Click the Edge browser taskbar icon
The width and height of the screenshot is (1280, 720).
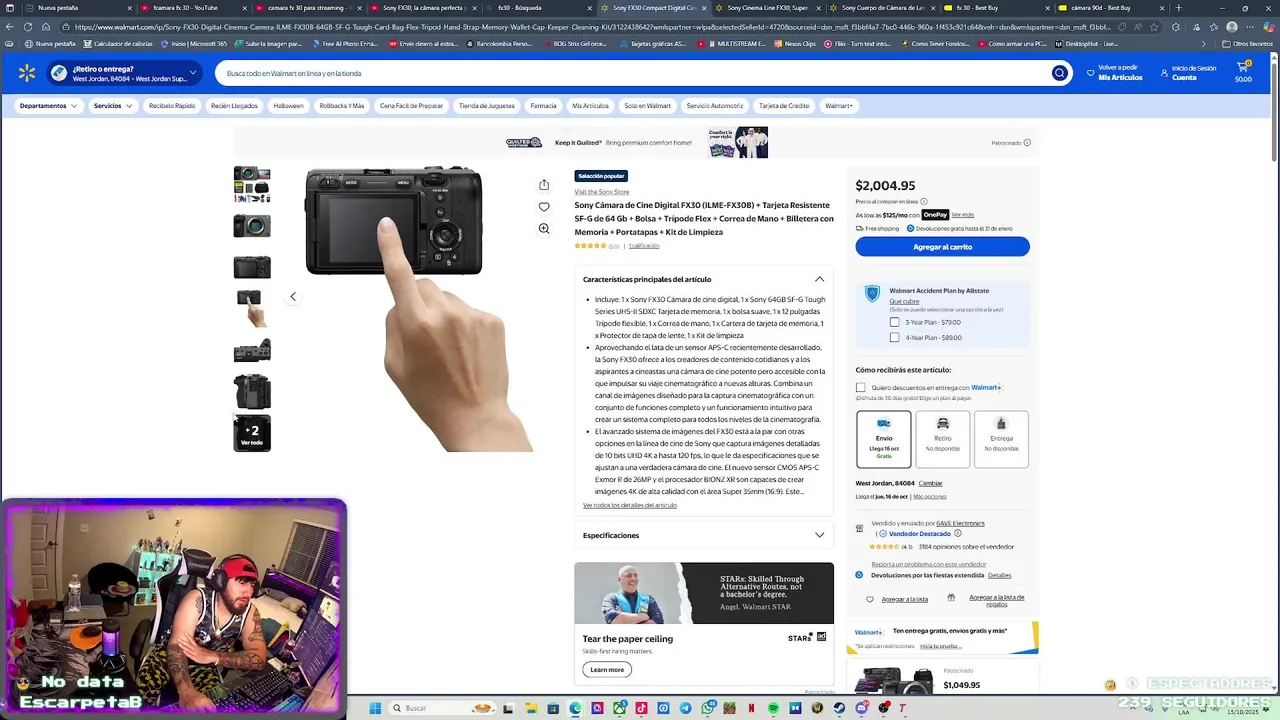[x=576, y=708]
